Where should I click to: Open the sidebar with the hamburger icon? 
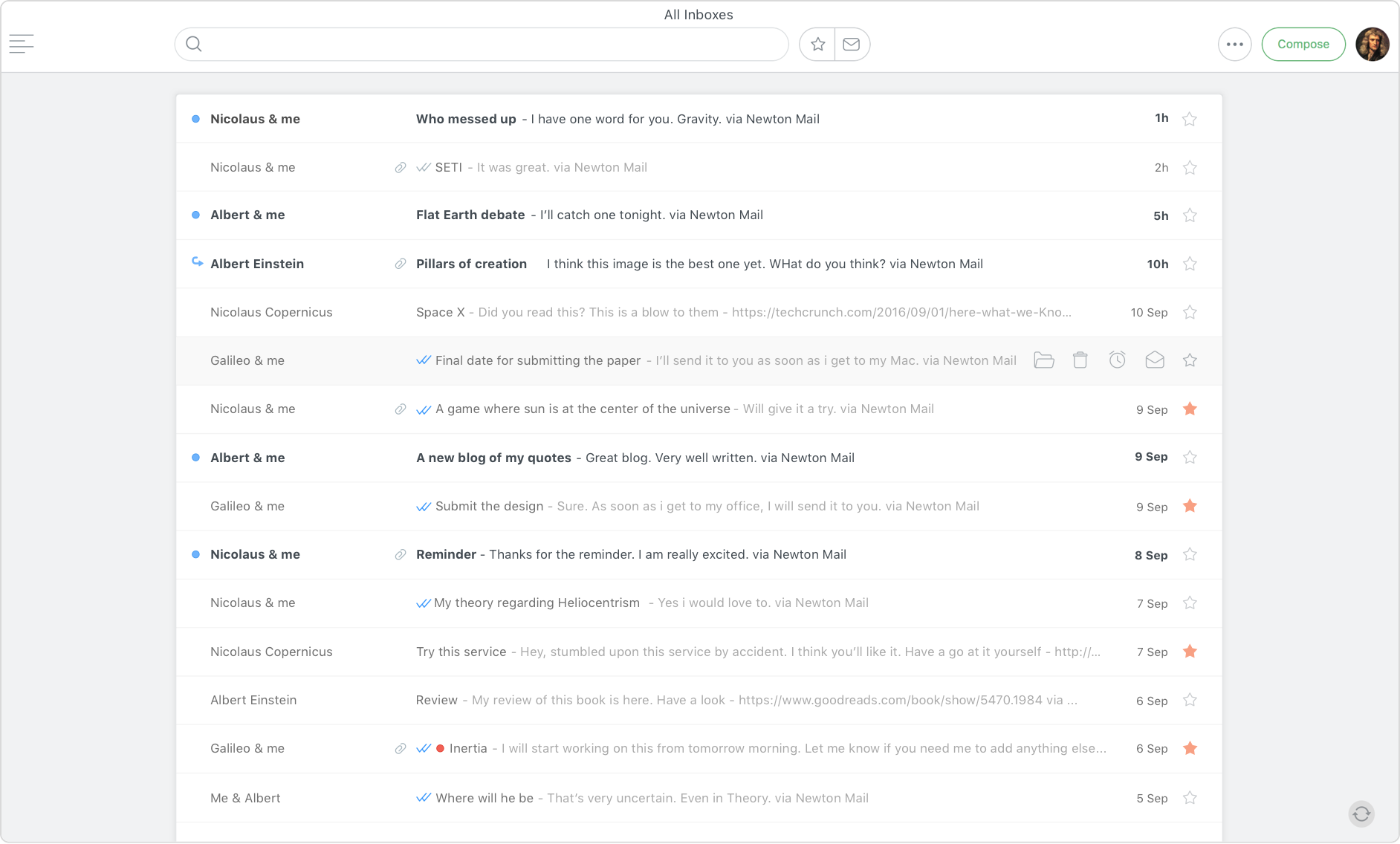(x=22, y=44)
